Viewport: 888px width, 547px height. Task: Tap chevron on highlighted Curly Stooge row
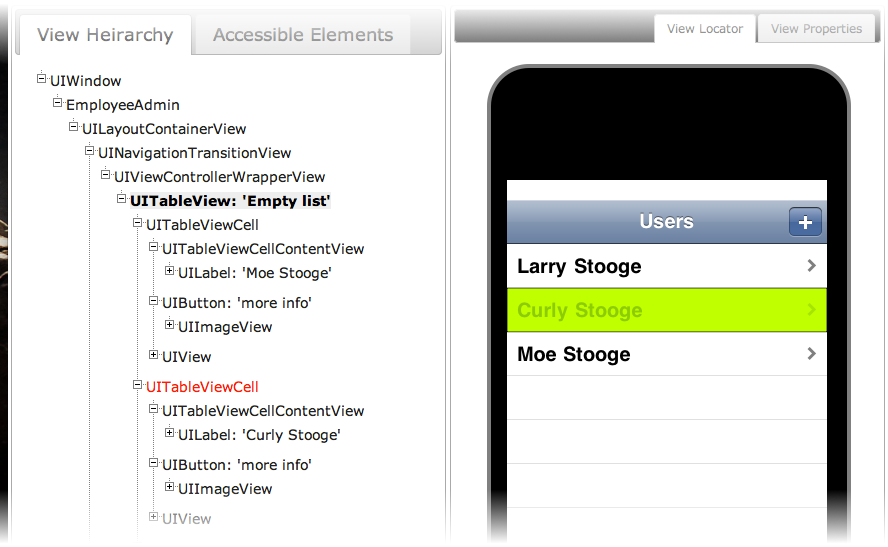(x=812, y=310)
